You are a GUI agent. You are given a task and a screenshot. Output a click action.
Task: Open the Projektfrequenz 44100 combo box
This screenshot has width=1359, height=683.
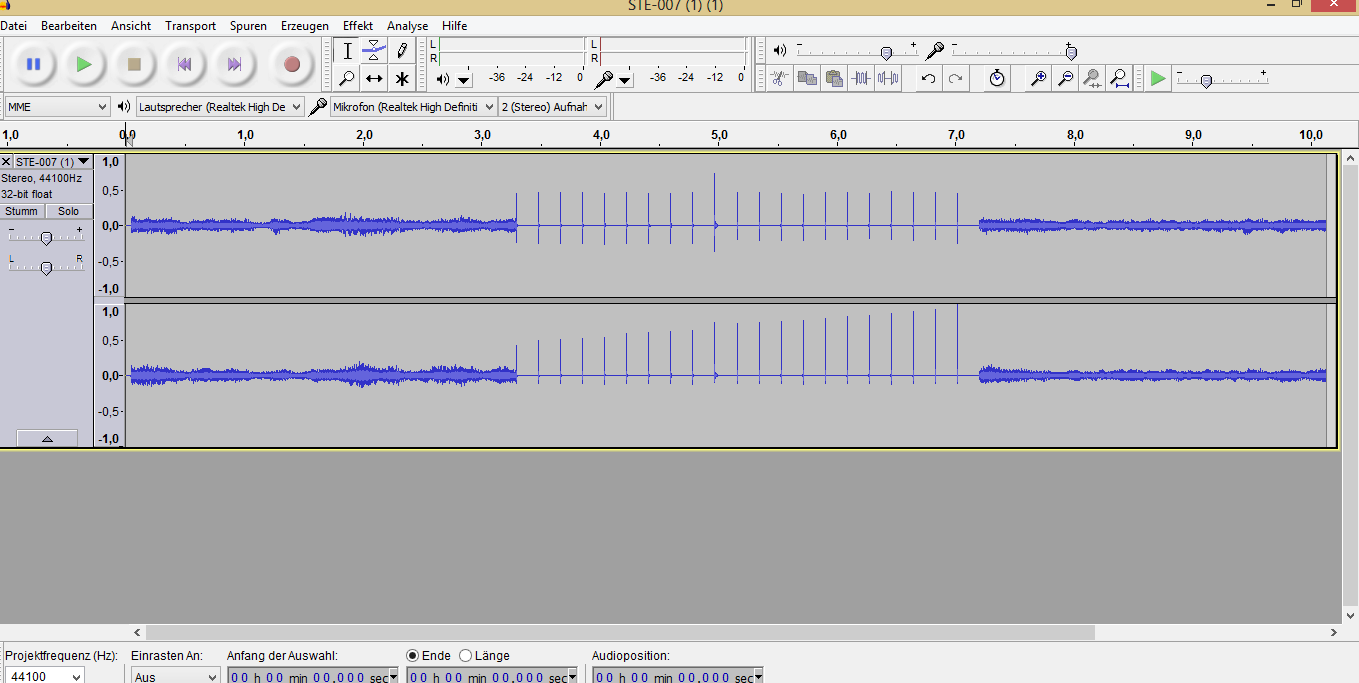point(44,676)
